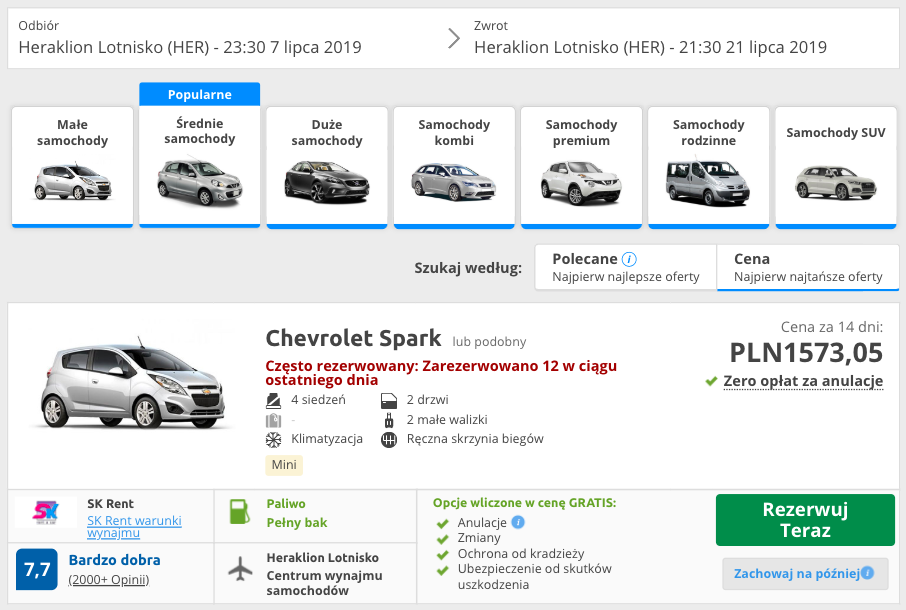Click the checkmark next to Ochrona od kradzieży
The image size is (906, 610).
click(443, 555)
